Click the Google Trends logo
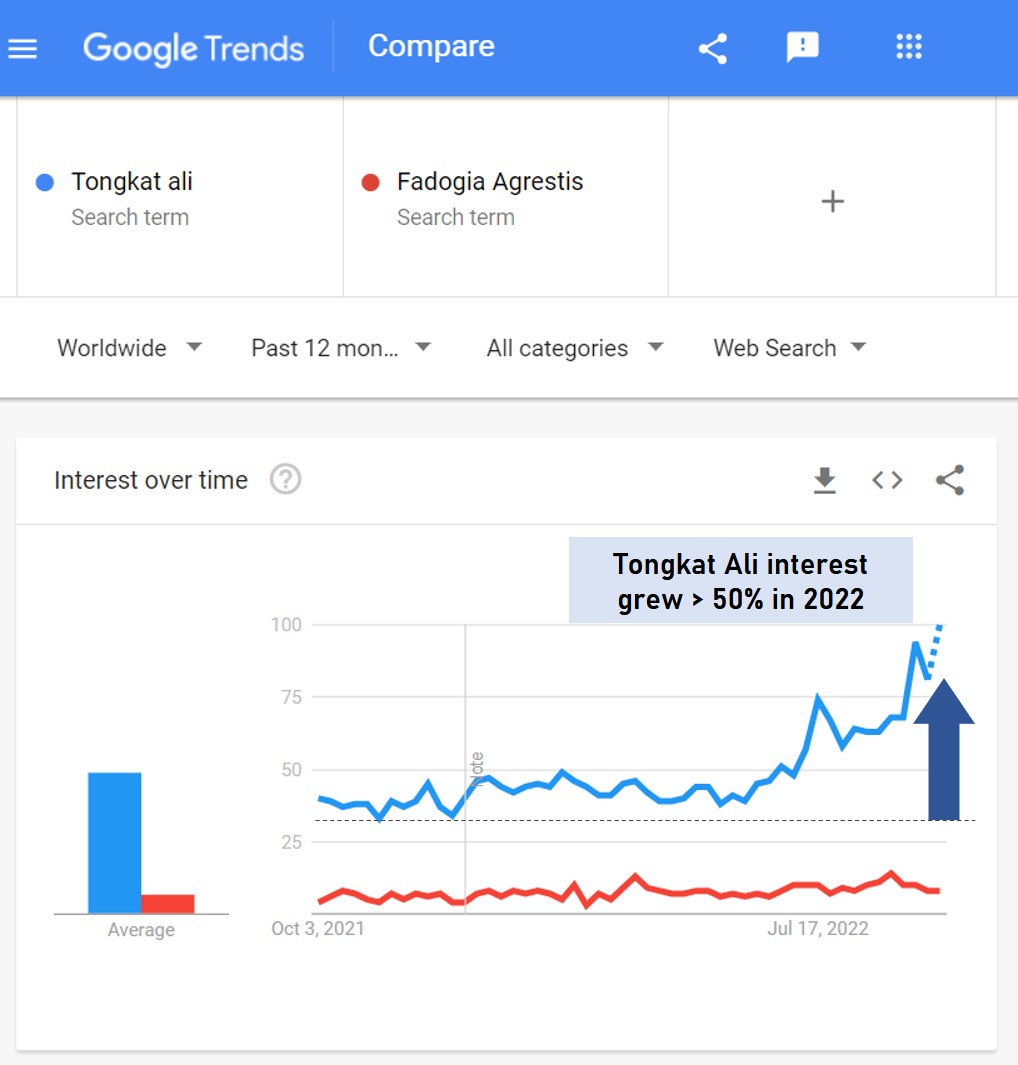The image size is (1018, 1065). click(194, 49)
